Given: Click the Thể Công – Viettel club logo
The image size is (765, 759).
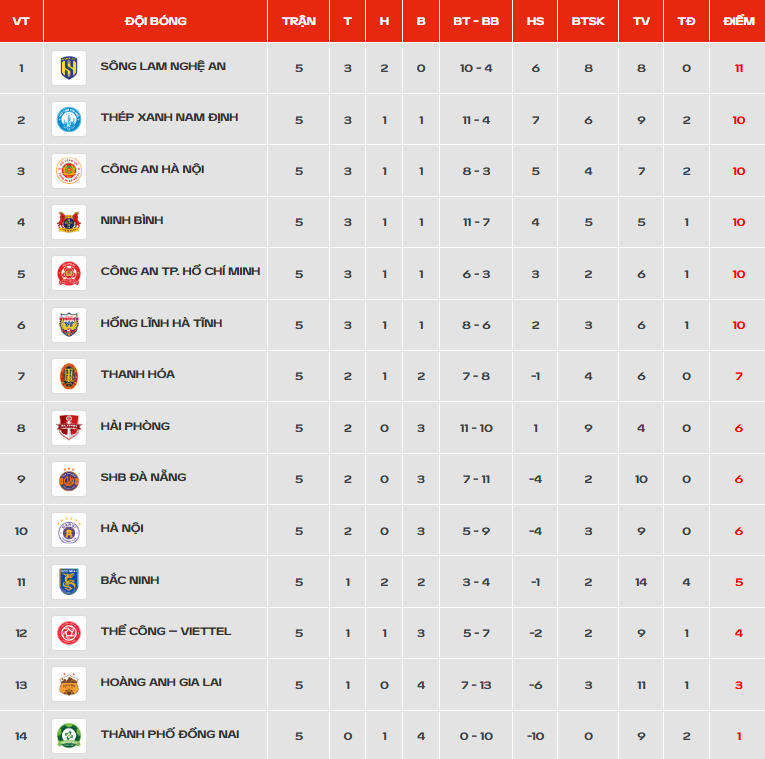Looking at the screenshot, I should click(69, 633).
